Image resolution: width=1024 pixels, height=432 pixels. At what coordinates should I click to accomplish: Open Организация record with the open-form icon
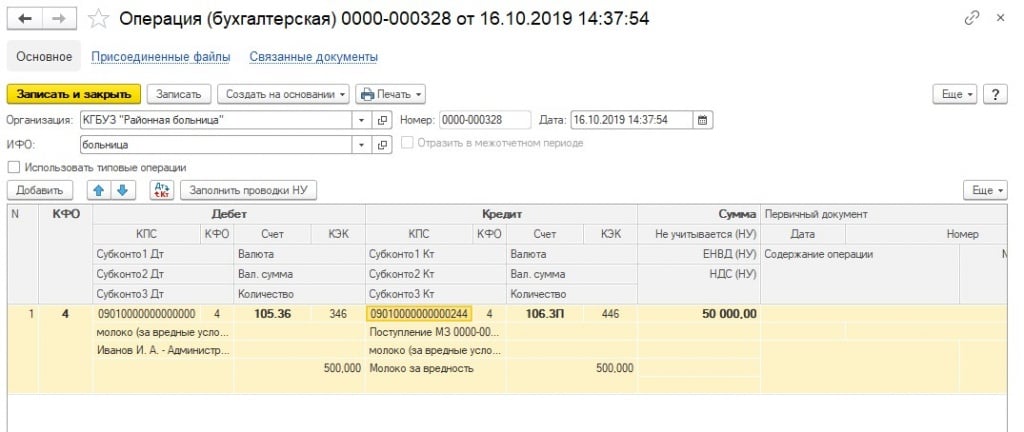coord(382,120)
